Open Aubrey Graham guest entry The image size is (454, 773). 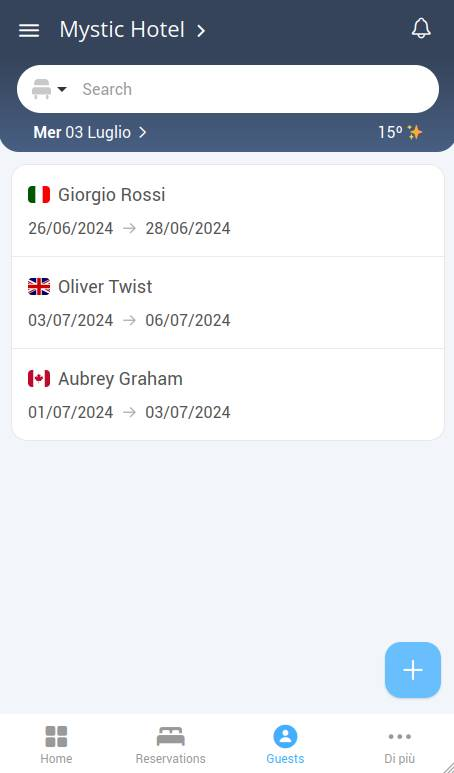coord(228,395)
